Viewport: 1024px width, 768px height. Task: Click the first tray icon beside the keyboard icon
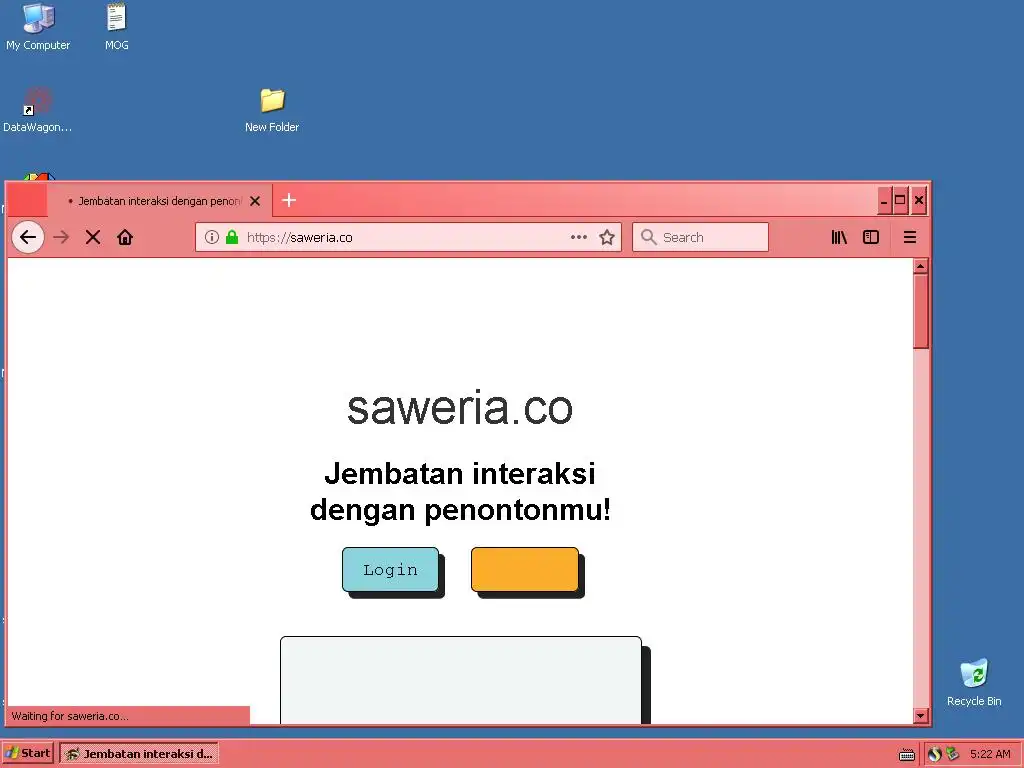tap(935, 754)
